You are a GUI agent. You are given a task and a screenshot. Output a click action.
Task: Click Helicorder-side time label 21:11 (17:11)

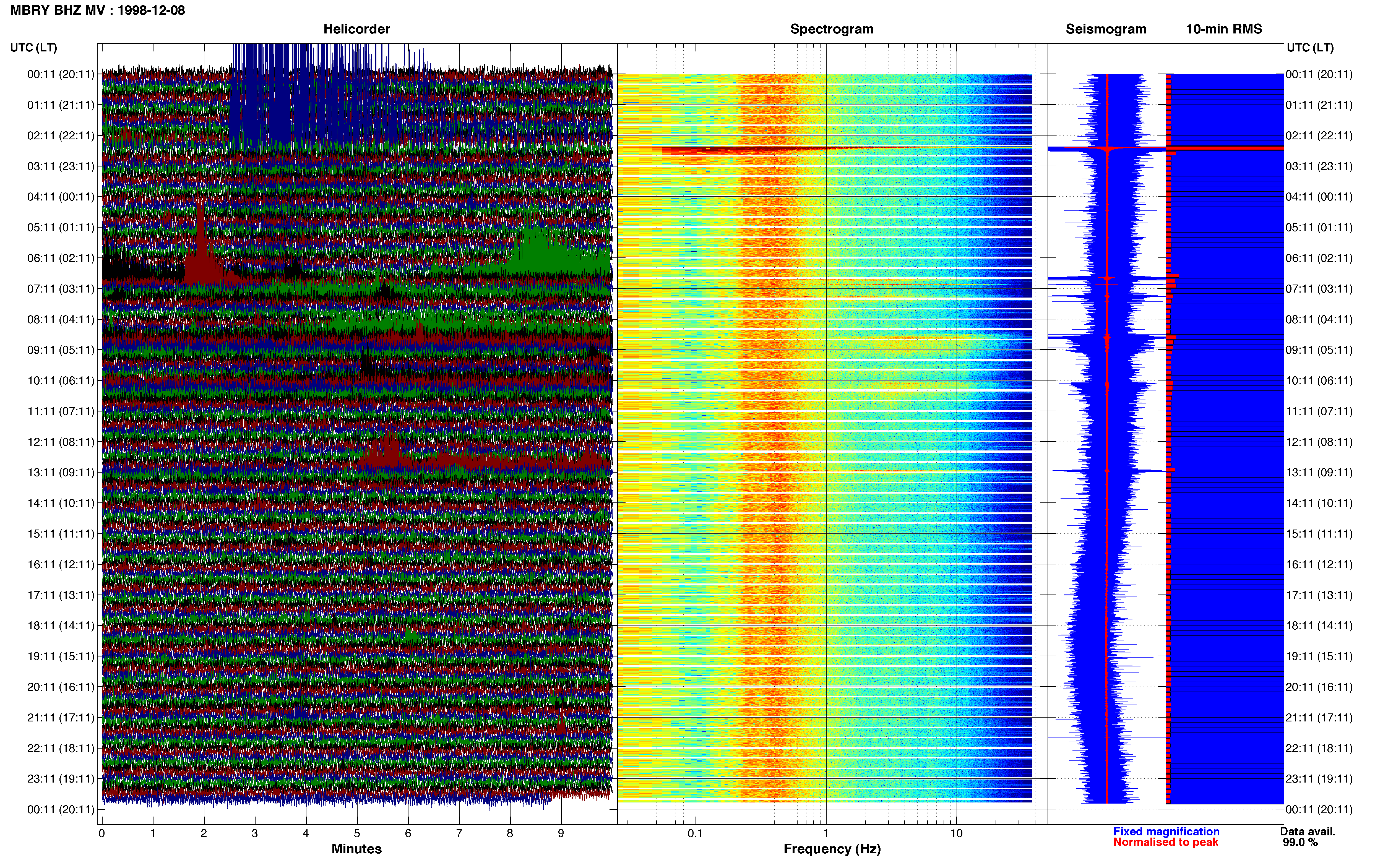point(61,718)
